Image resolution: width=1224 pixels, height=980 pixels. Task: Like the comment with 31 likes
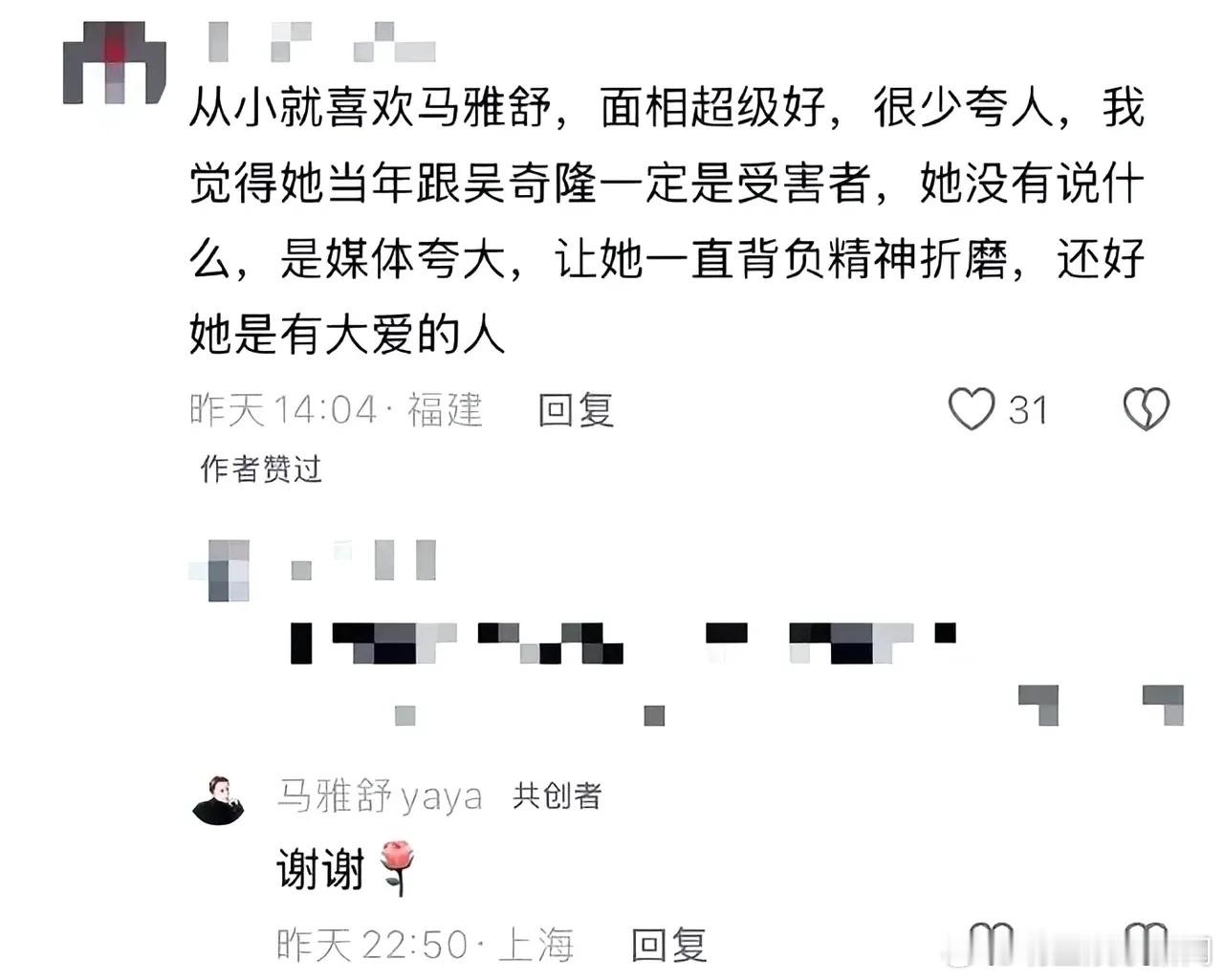pyautogui.click(x=972, y=409)
